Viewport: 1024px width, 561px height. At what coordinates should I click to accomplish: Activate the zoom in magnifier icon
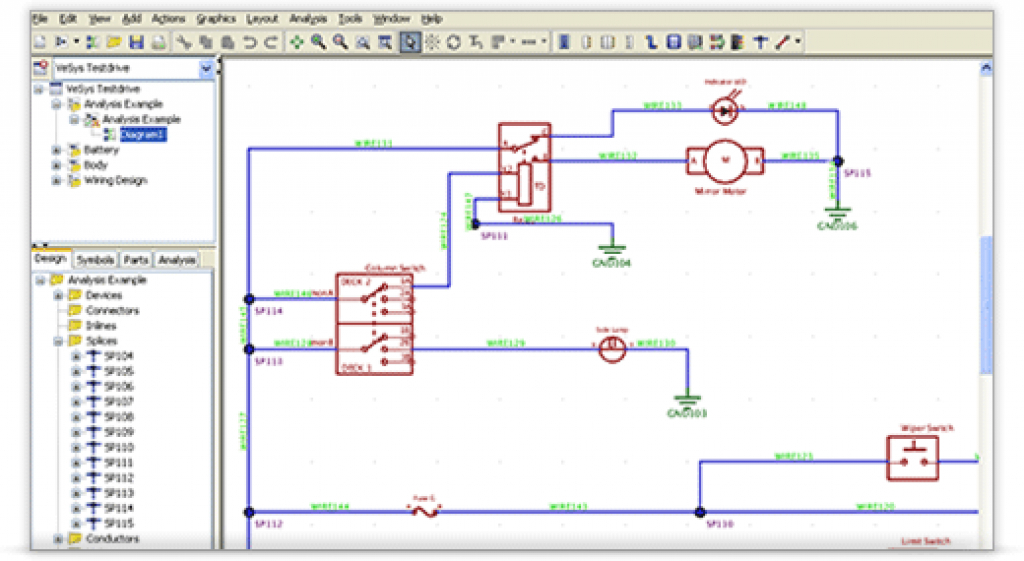(x=319, y=42)
